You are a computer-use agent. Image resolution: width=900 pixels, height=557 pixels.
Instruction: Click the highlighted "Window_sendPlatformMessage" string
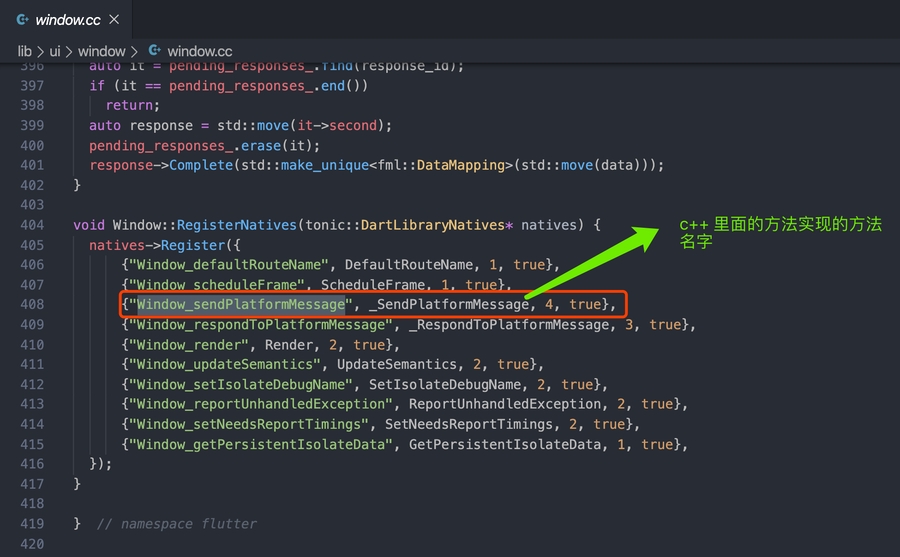pyautogui.click(x=241, y=304)
